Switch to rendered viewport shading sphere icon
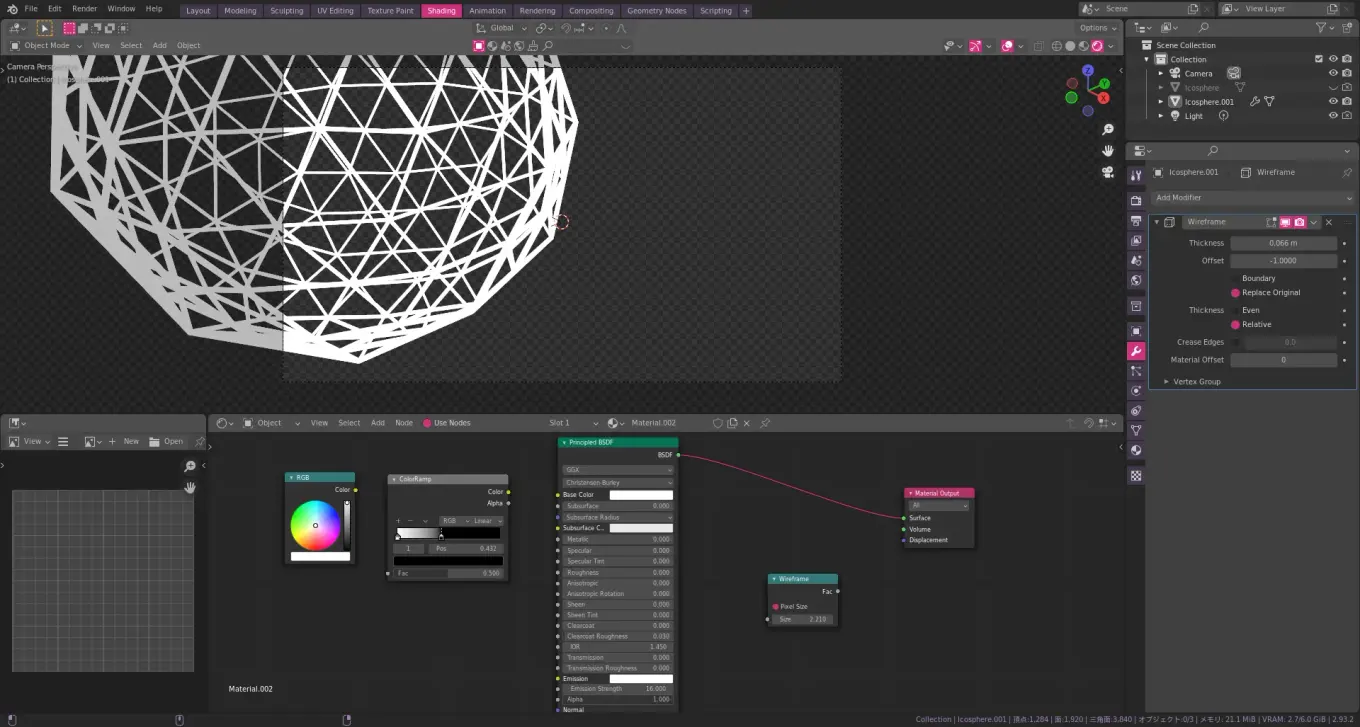The width and height of the screenshot is (1360, 727). click(x=1096, y=45)
